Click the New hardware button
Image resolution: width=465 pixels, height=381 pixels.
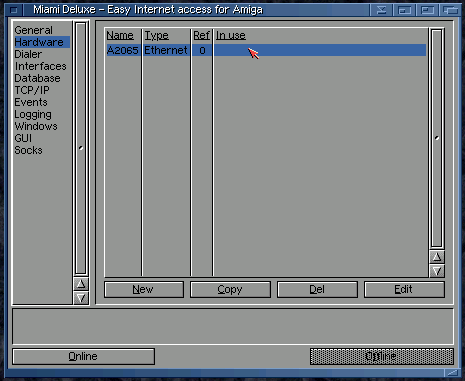pos(144,289)
